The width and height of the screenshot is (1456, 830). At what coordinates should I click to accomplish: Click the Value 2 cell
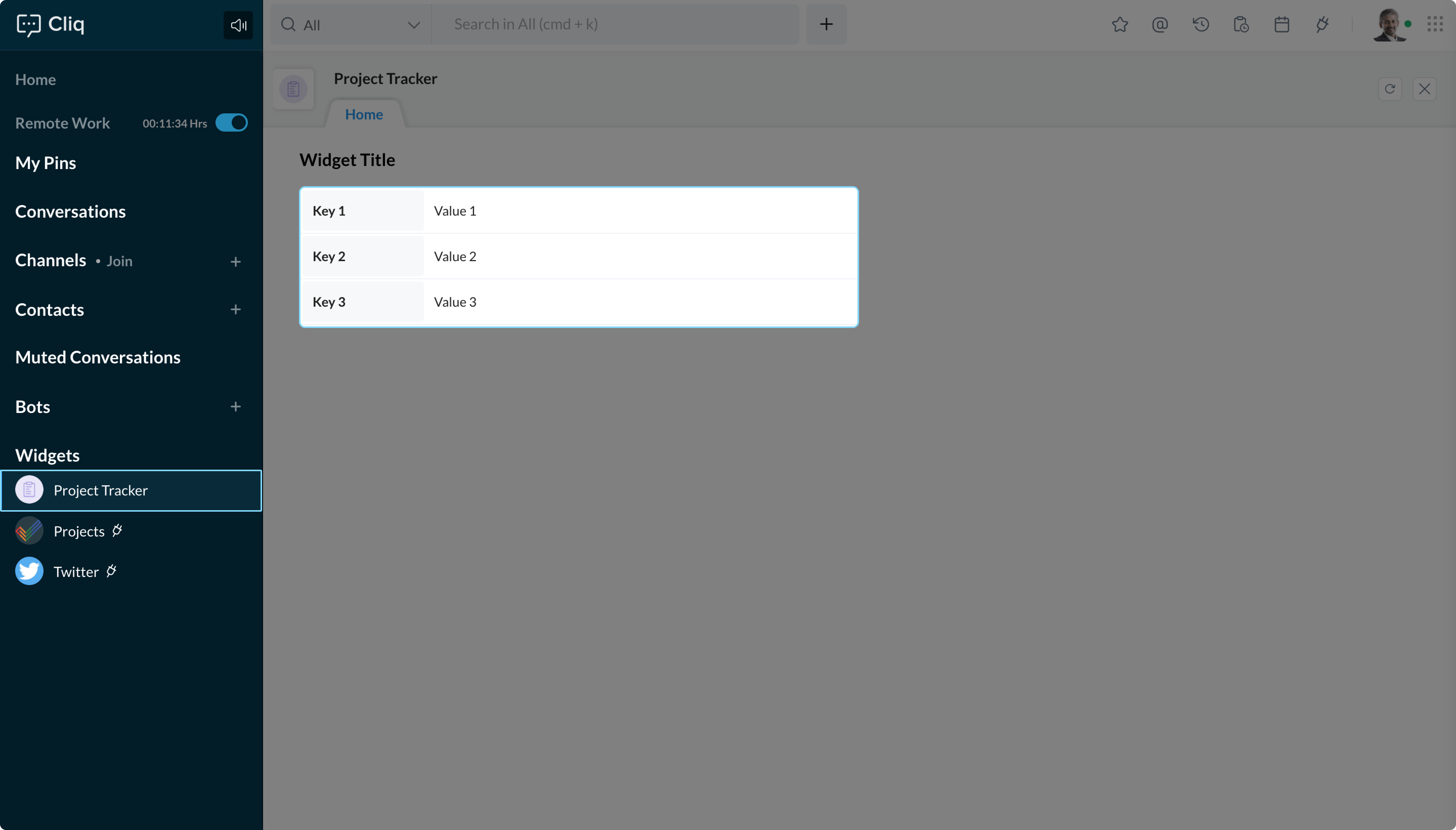[x=640, y=257]
